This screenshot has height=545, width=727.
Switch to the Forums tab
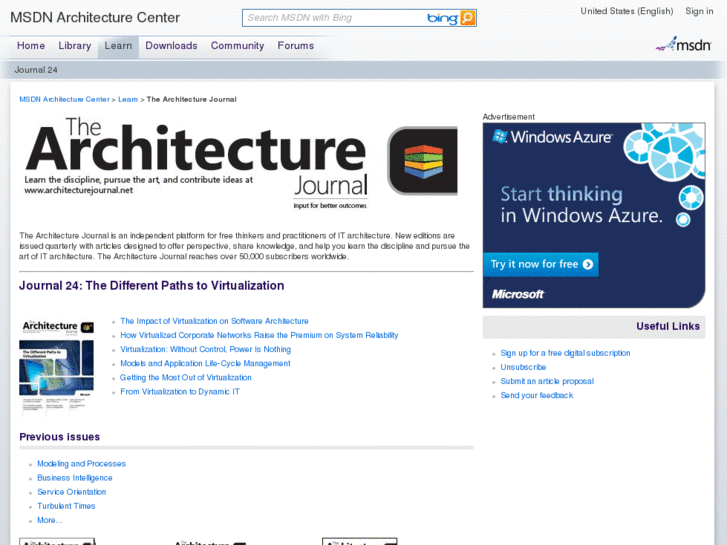[x=295, y=45]
